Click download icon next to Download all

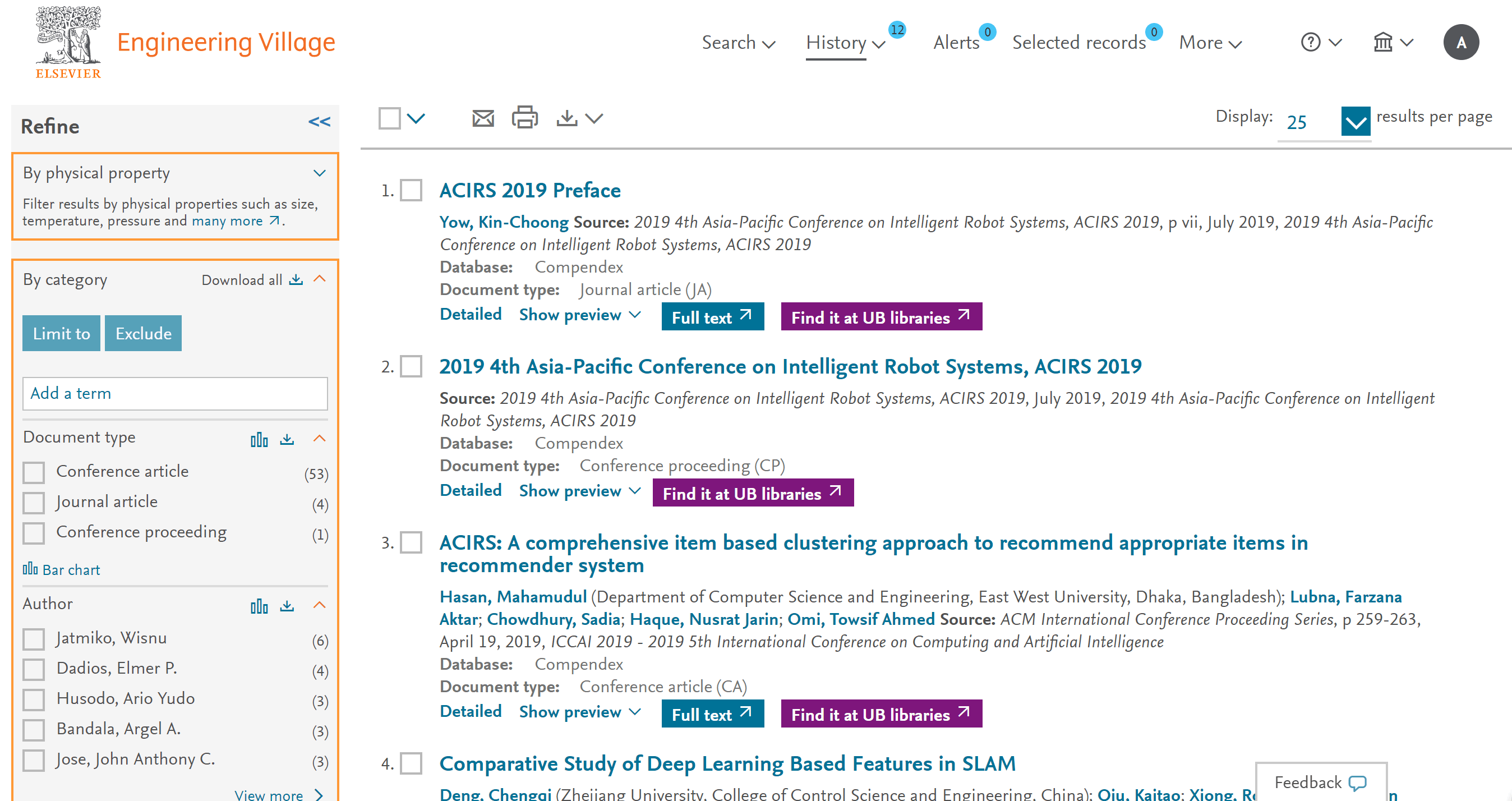[x=296, y=279]
